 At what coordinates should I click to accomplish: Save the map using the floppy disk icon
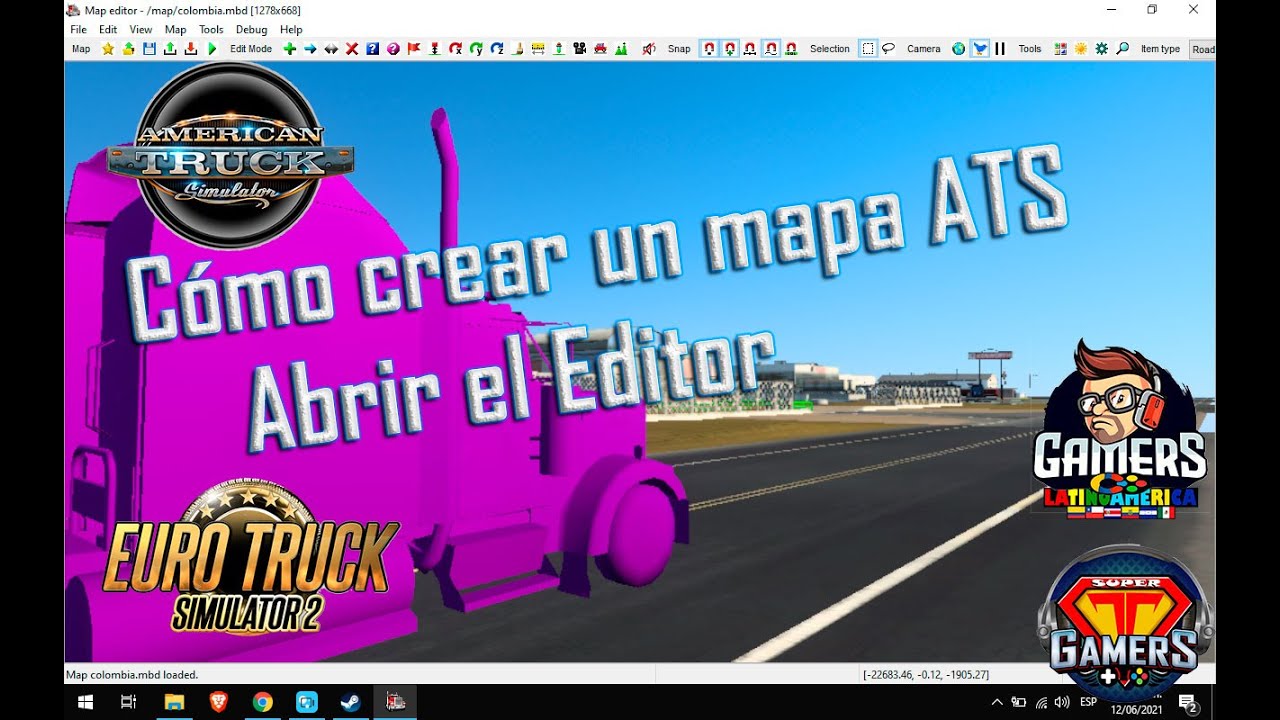[x=149, y=48]
